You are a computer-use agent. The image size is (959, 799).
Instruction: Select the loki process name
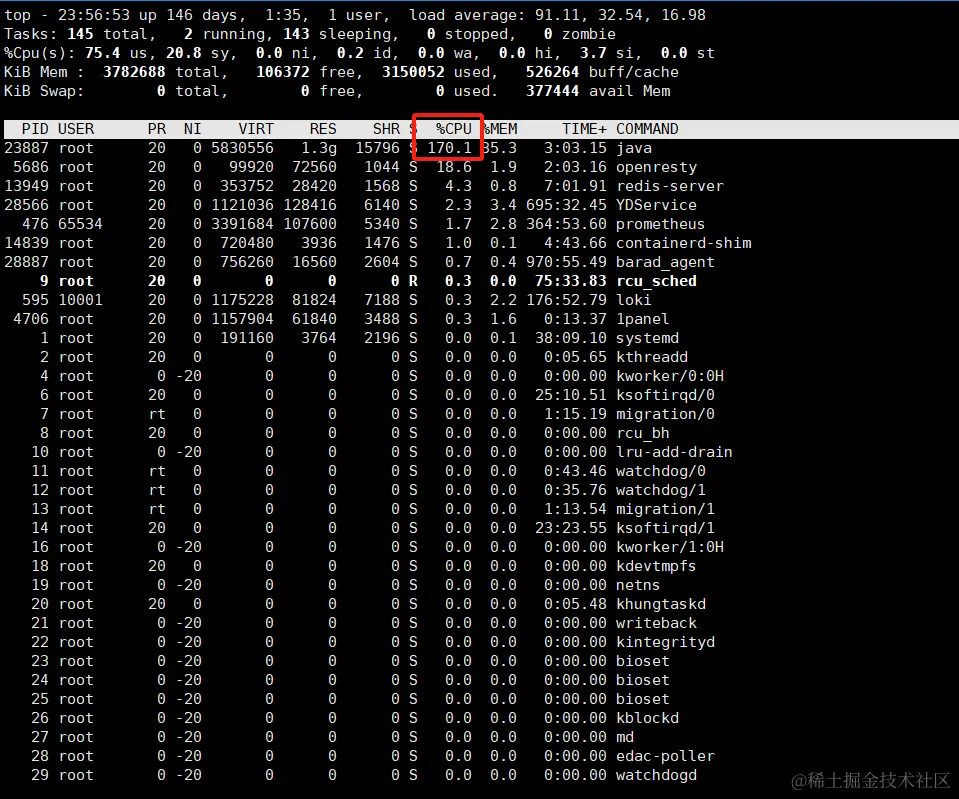[634, 300]
